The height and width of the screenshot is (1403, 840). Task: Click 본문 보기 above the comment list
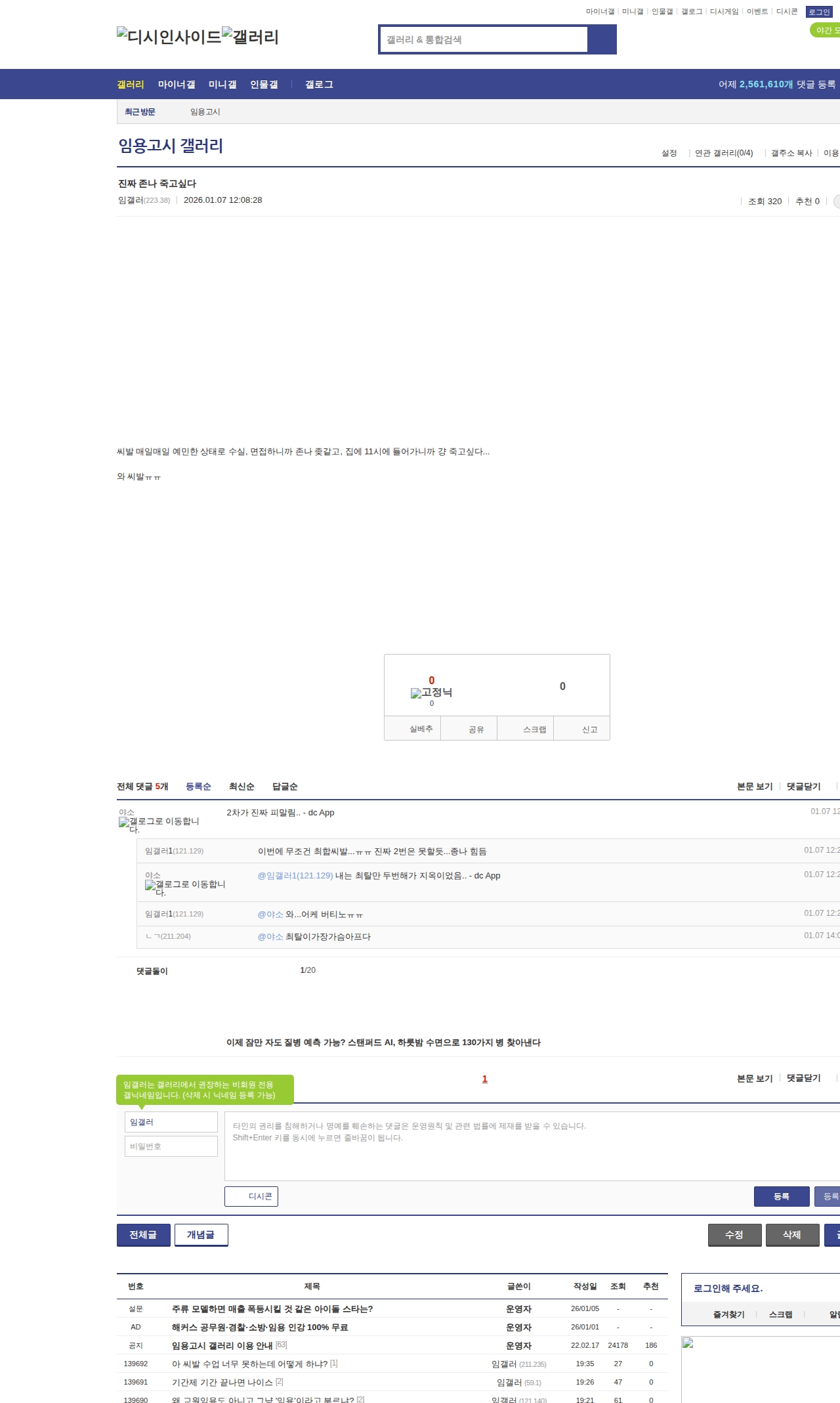(x=755, y=787)
